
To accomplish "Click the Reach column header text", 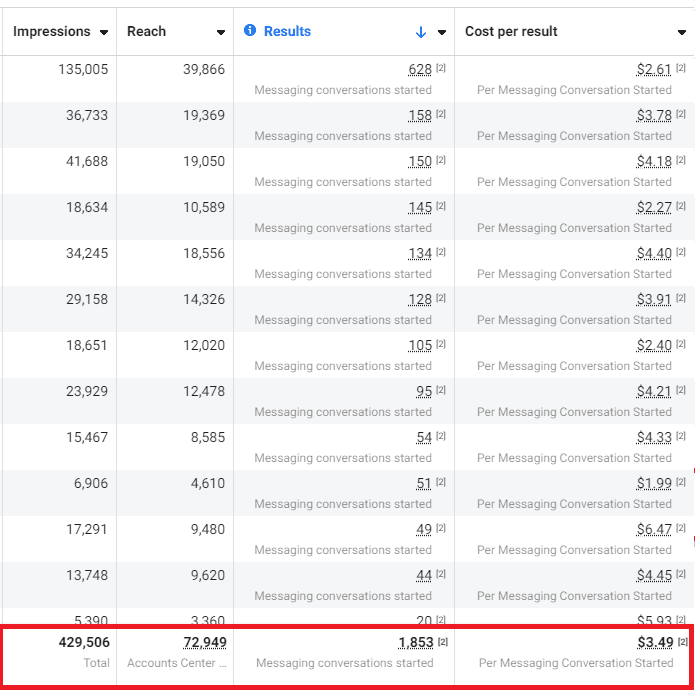I will point(146,31).
